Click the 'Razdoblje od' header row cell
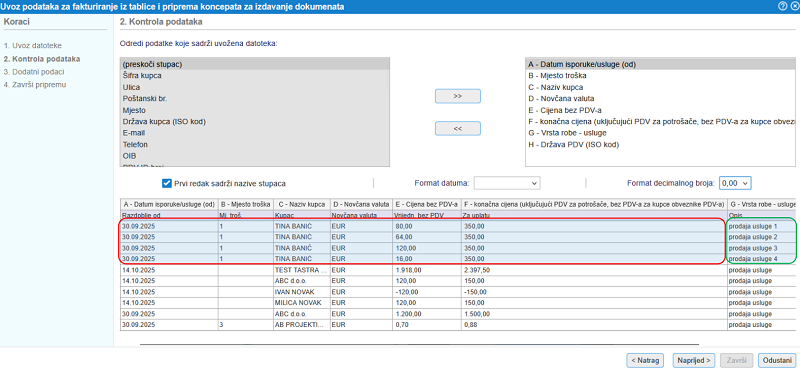The image size is (800, 376). (x=169, y=215)
